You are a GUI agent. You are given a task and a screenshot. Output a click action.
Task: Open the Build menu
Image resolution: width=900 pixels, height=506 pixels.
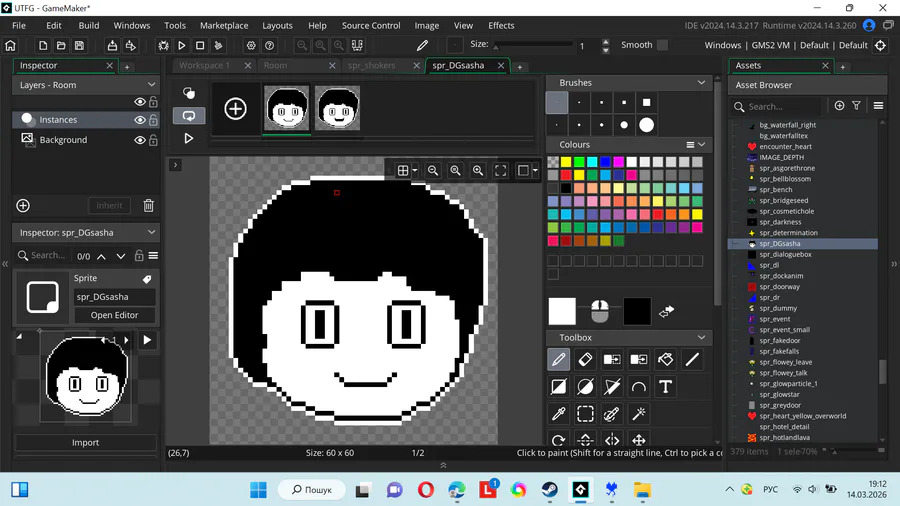pos(89,25)
